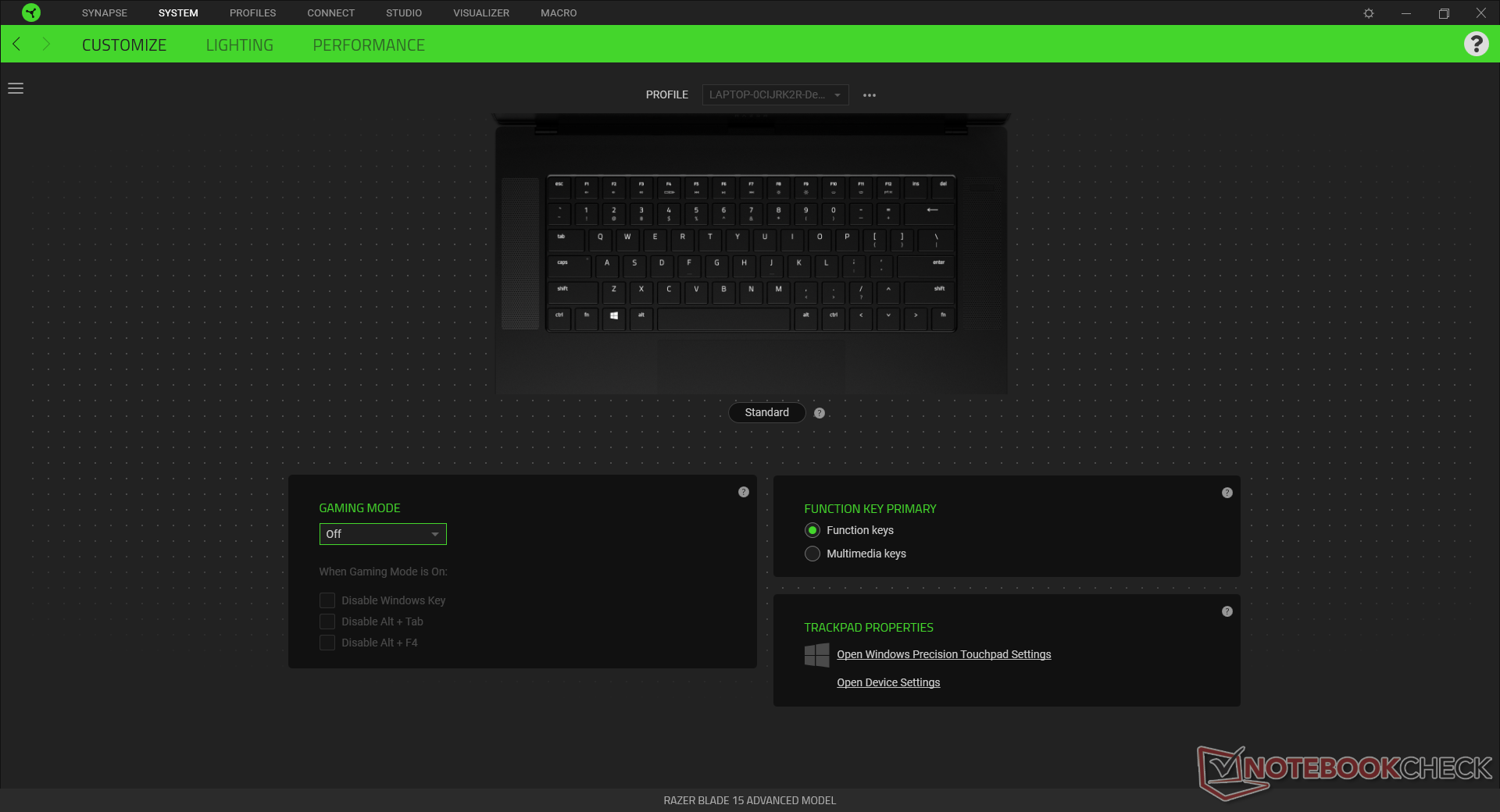
Task: Tick the Disable Alt + Tab checkbox
Action: [327, 621]
